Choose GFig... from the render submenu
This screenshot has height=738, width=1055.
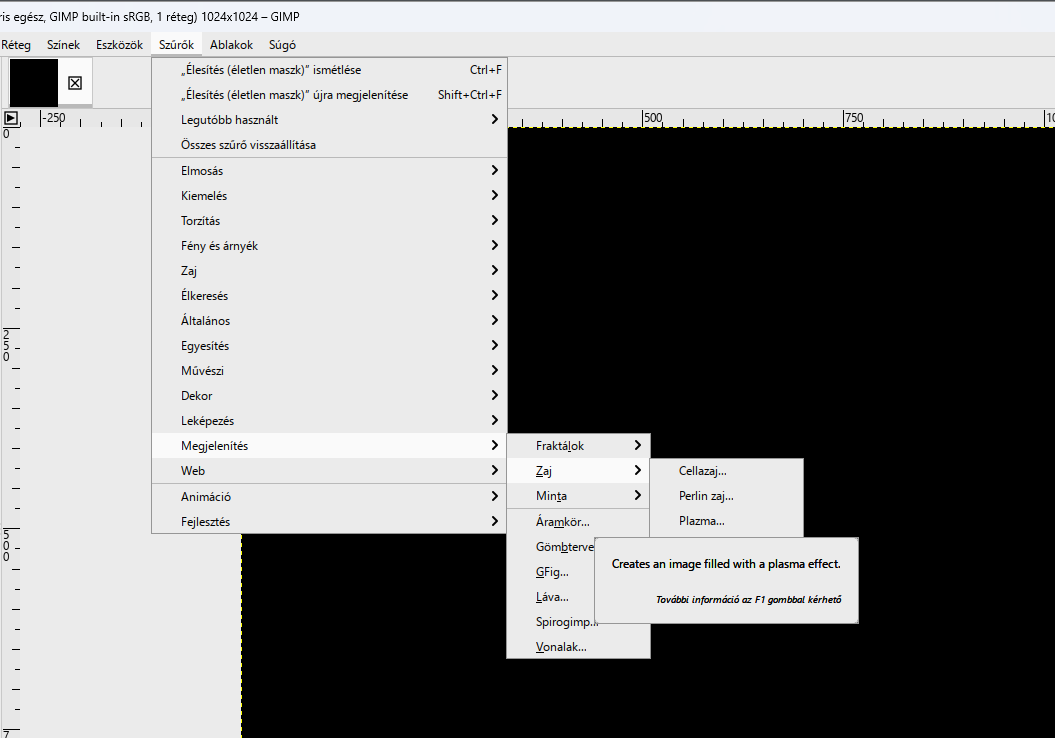[x=552, y=572]
